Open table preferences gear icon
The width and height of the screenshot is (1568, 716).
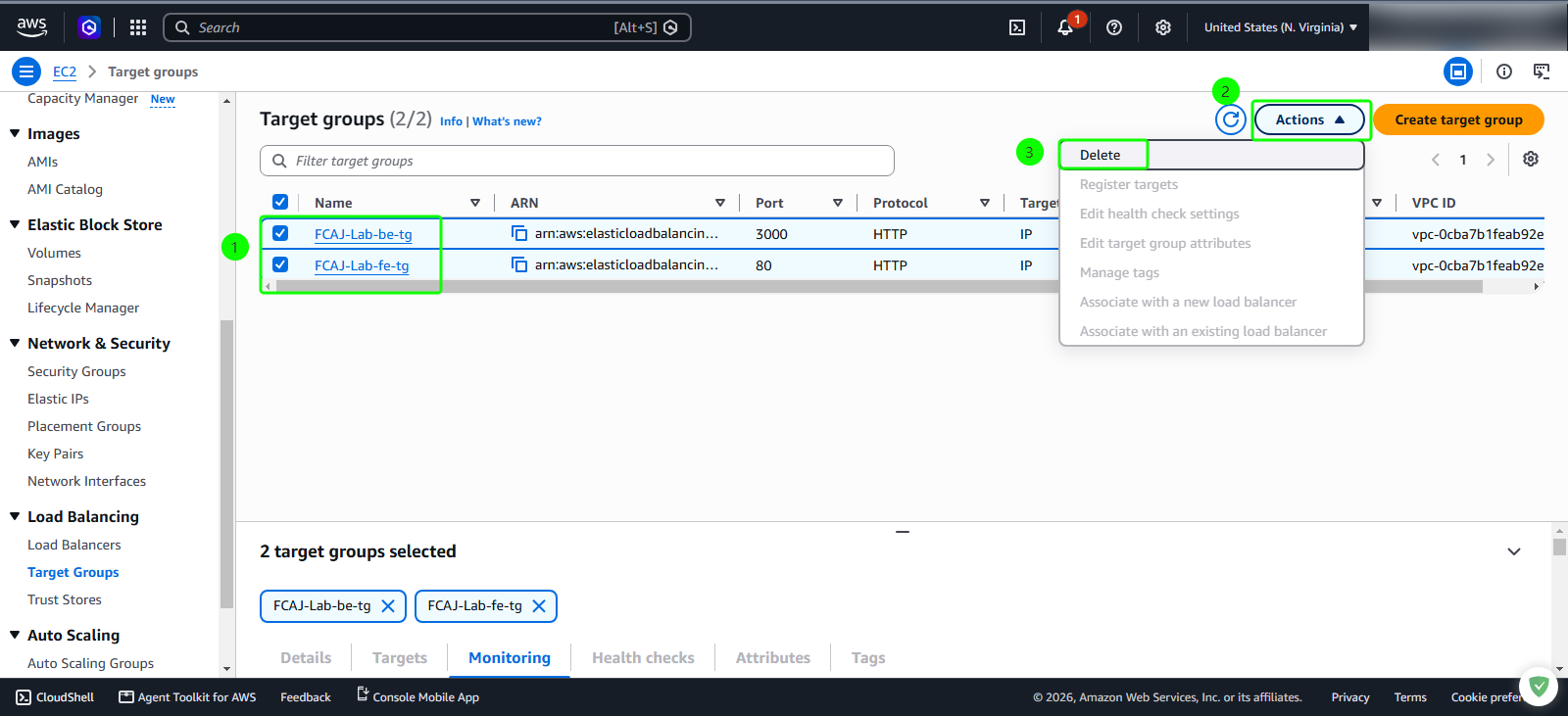coord(1531,159)
